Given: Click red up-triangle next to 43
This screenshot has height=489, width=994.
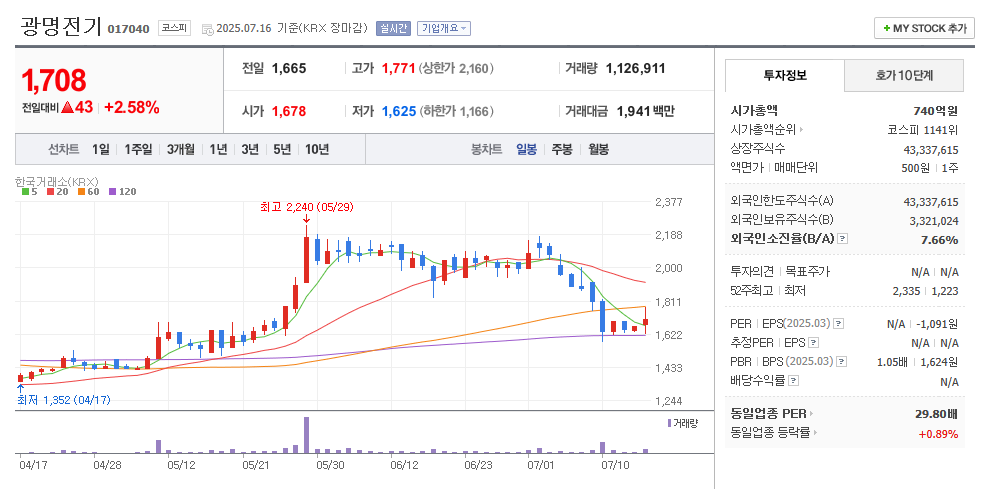Looking at the screenshot, I should [x=67, y=108].
